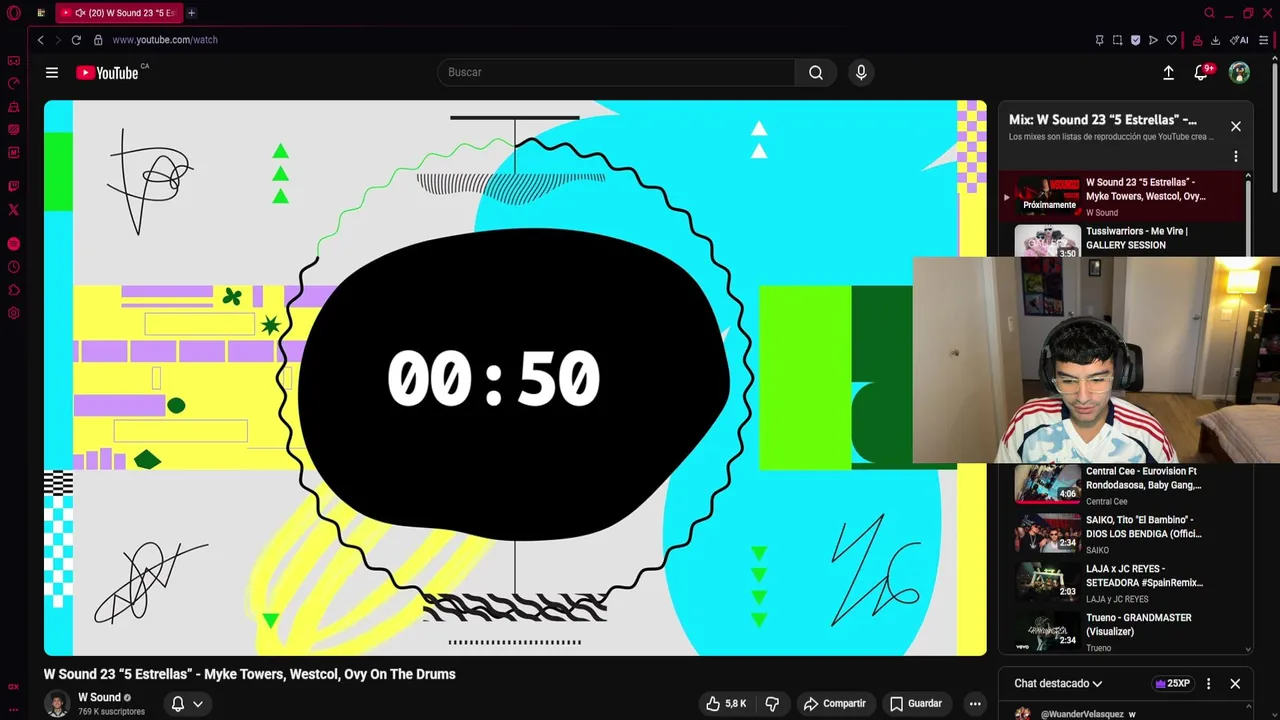
Task: Click the video player showing 00:50
Action: pos(515,378)
